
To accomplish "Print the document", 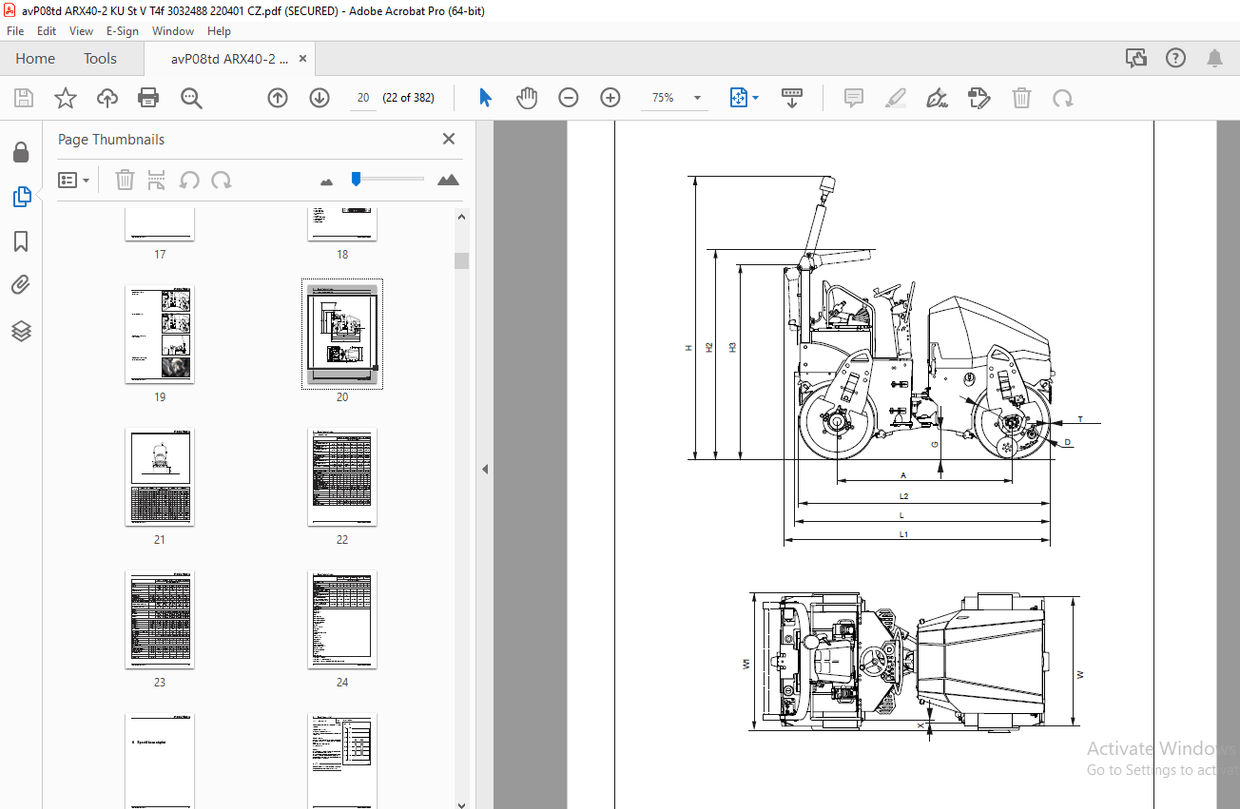I will [x=148, y=97].
